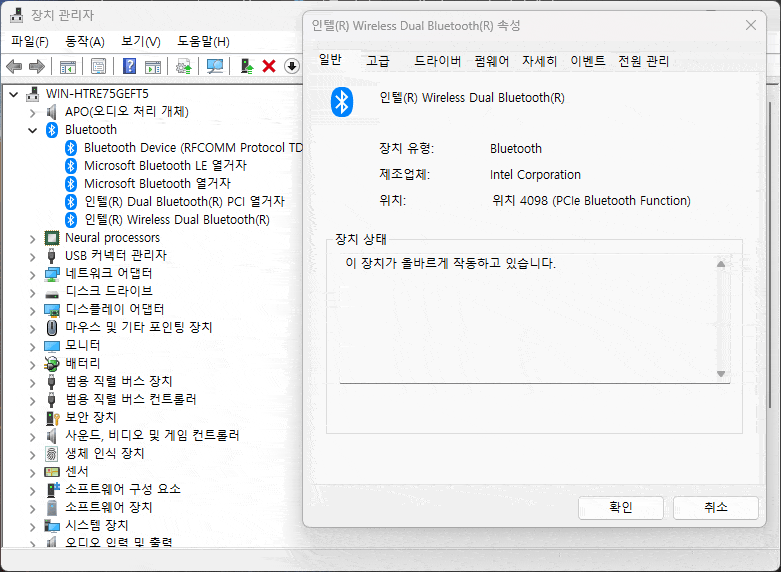781x572 pixels.
Task: Switch to the 자세히 tab
Action: pos(539,61)
